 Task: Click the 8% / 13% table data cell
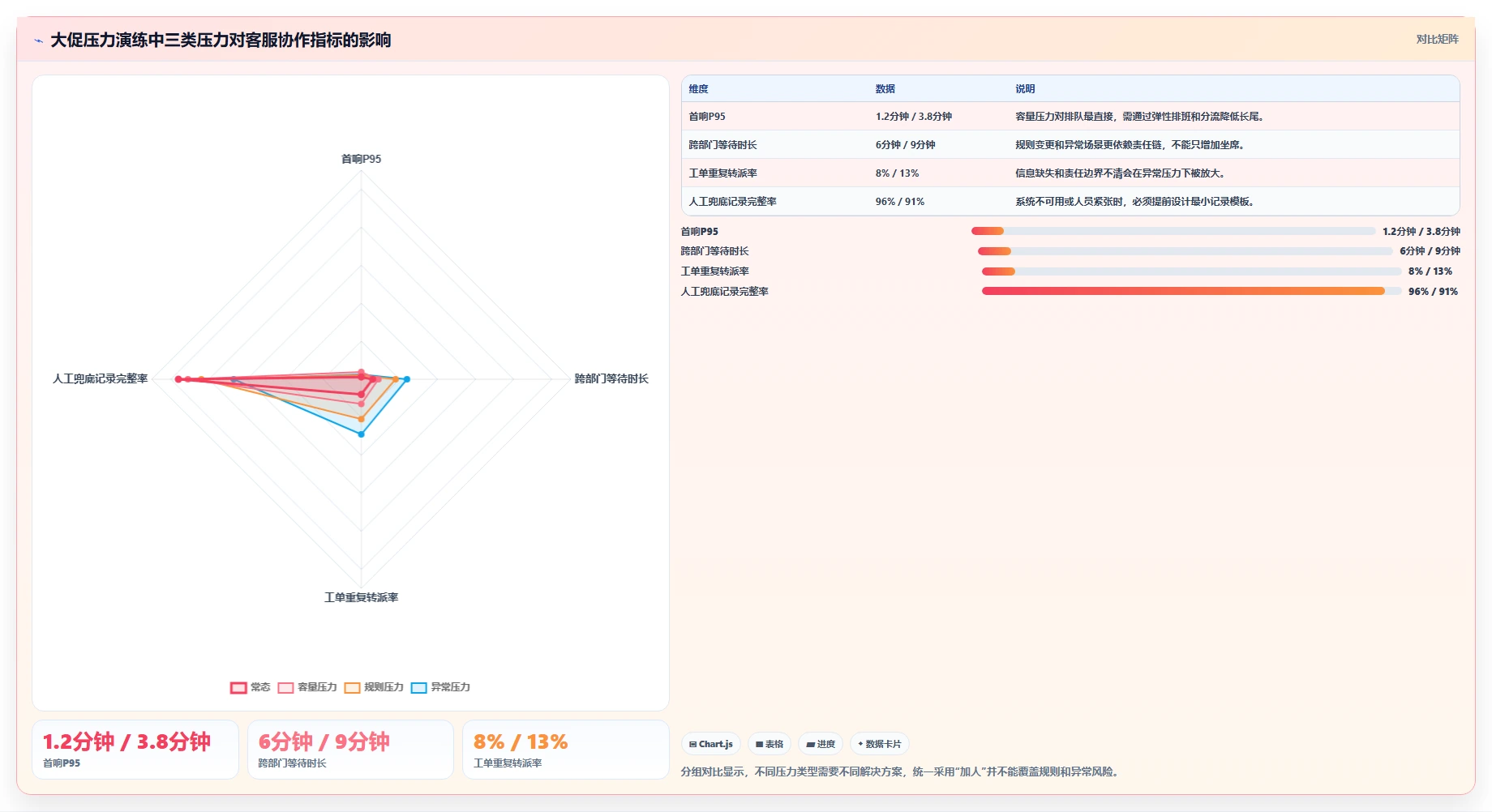click(938, 173)
